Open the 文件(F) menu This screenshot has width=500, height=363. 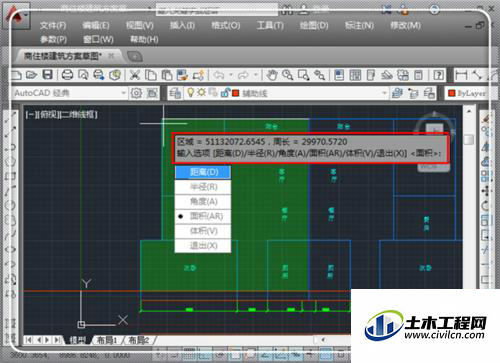click(x=53, y=26)
